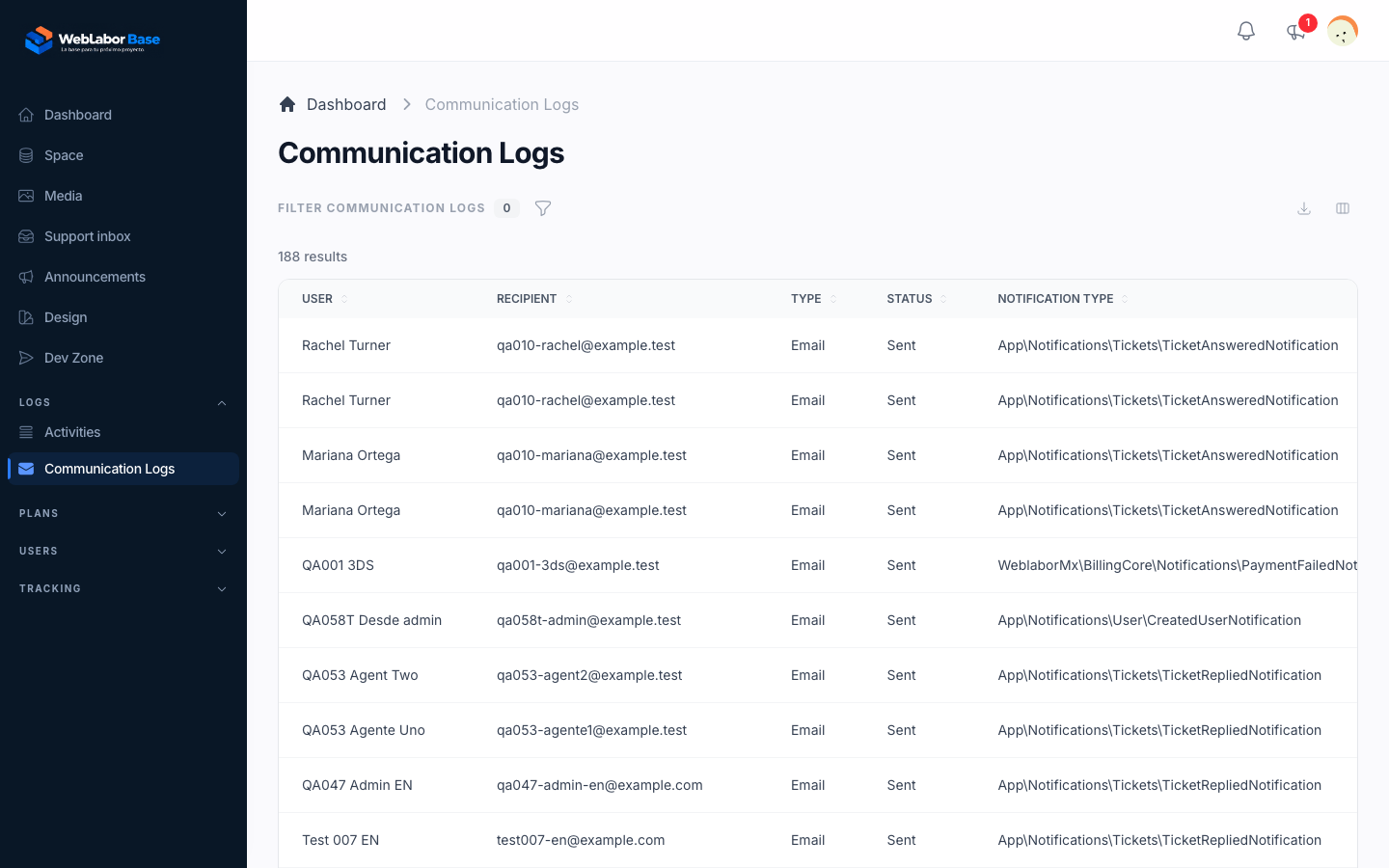Collapse the LOGS sidebar section

click(123, 403)
